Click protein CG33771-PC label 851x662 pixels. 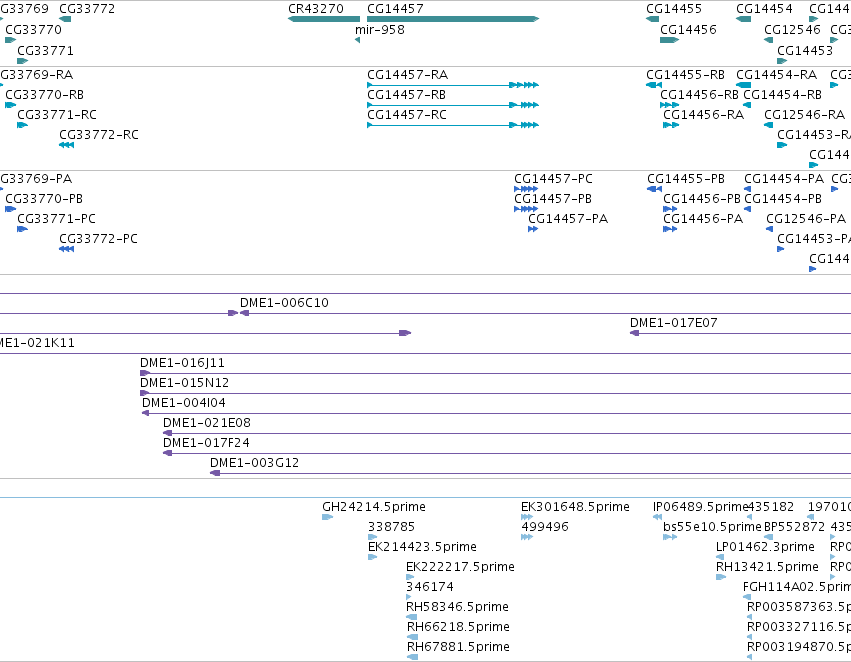pyautogui.click(x=56, y=219)
